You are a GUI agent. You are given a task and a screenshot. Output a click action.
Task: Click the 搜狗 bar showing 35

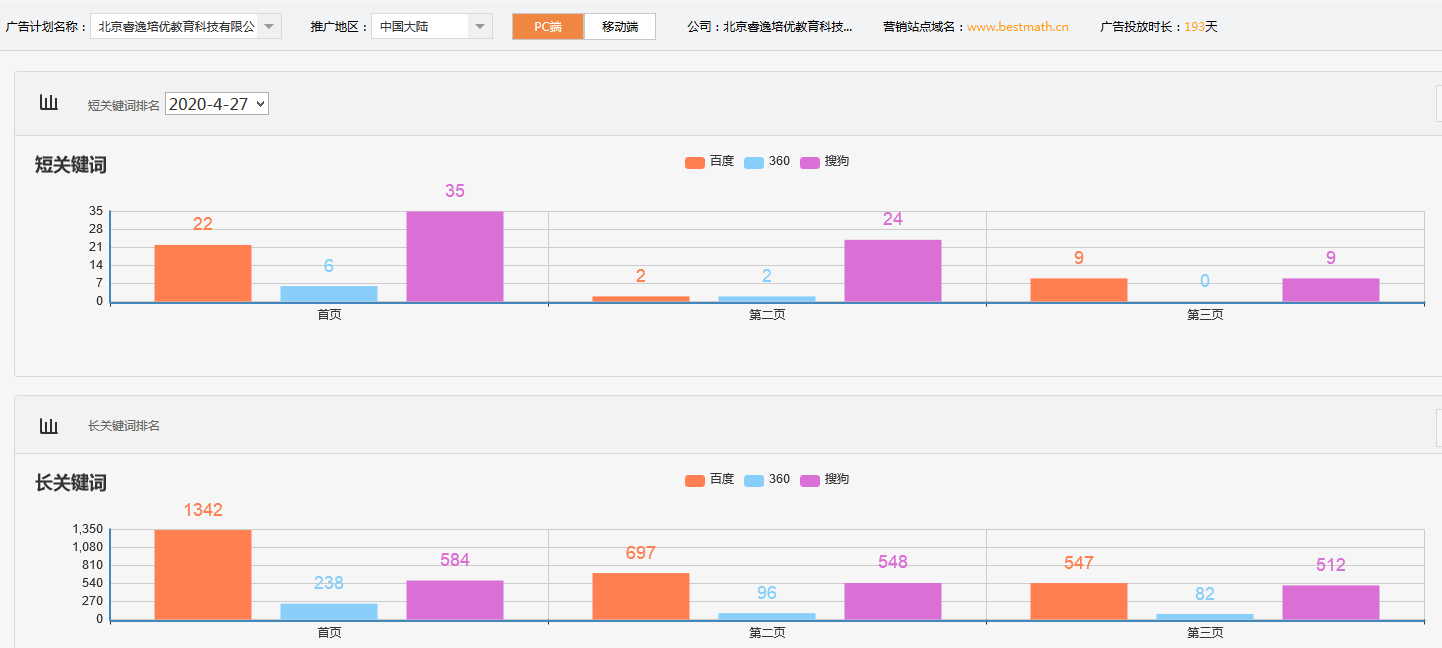click(455, 256)
